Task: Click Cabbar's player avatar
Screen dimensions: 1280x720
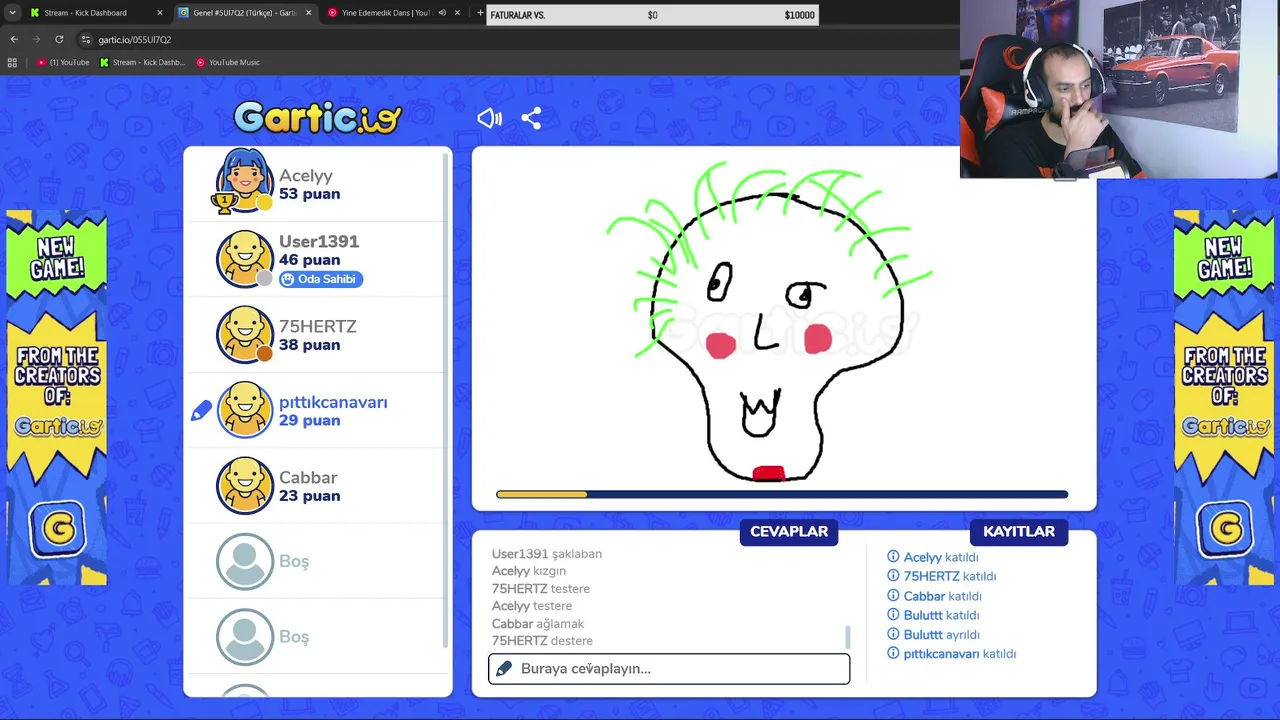Action: [x=244, y=486]
